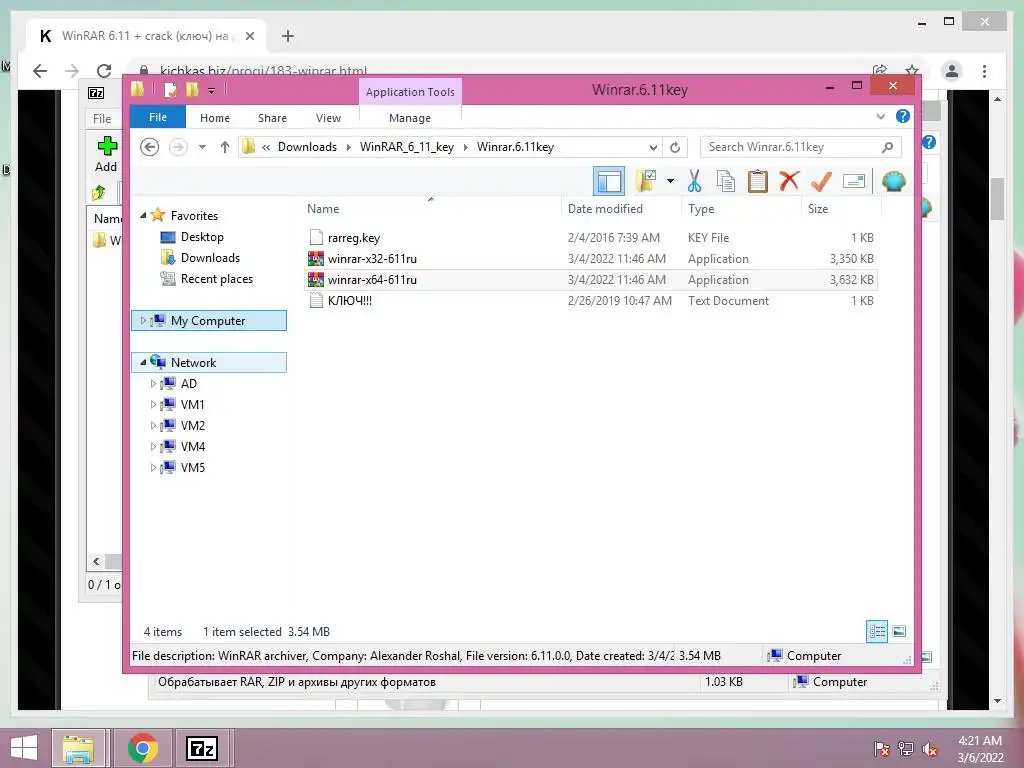This screenshot has width=1024, height=768.
Task: Click the WinRAR_6_11_key breadcrumb segment
Action: click(x=406, y=147)
